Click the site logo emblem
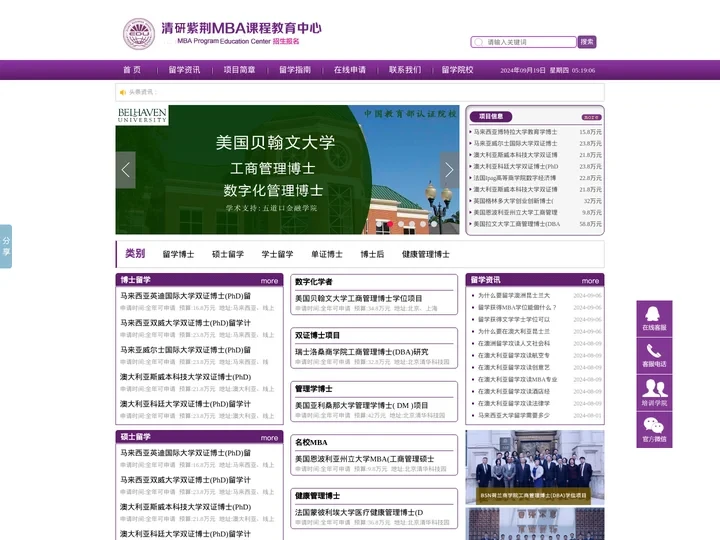Viewport: 720px width, 540px height. coord(139,34)
